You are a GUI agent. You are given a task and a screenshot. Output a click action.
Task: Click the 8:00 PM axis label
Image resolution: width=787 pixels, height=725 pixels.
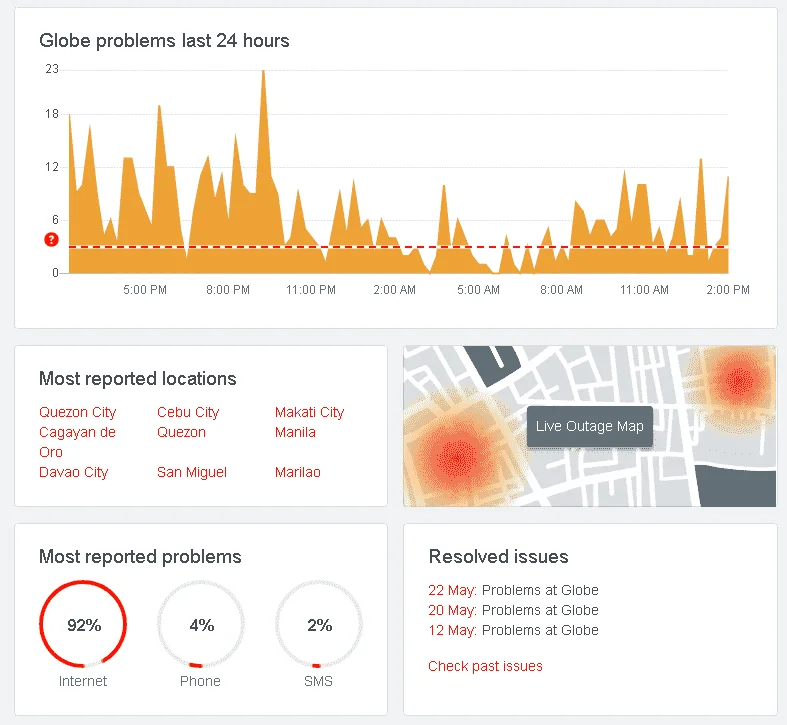click(x=228, y=290)
